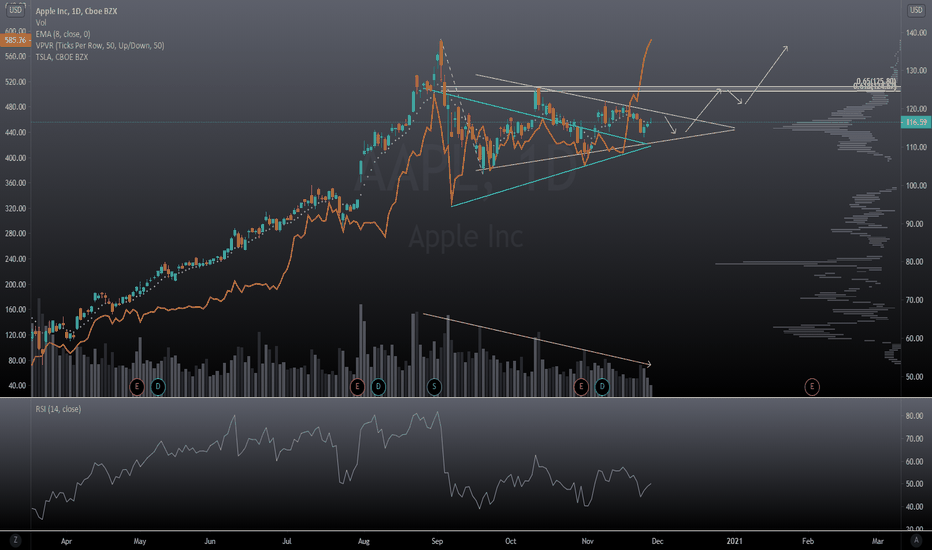Click the Jun label on time axis
This screenshot has height=550, width=932.
pyautogui.click(x=210, y=541)
